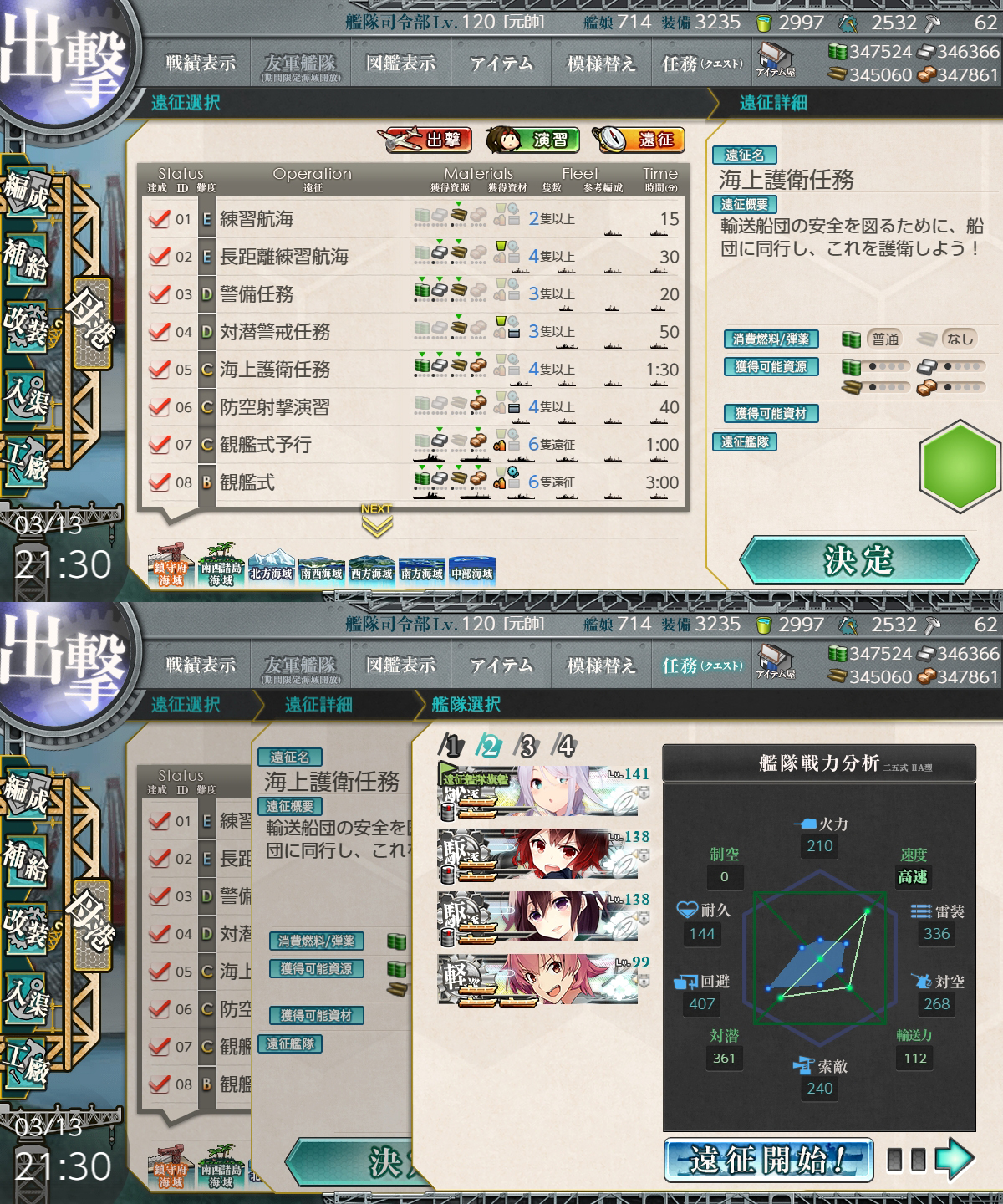
Task: Click the 遠征 compass expedition icon
Action: pyautogui.click(x=639, y=140)
